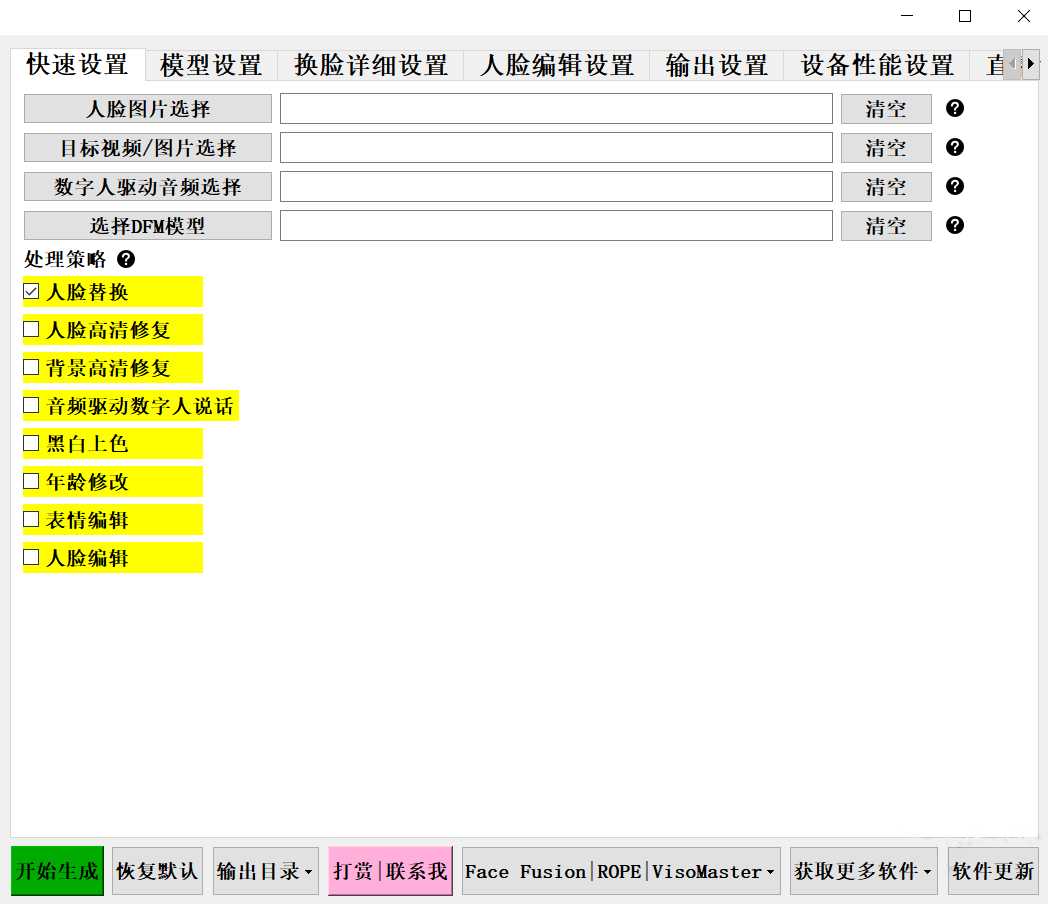
Task: Open the 获取更多软件 dropdown menu
Action: tap(862, 871)
